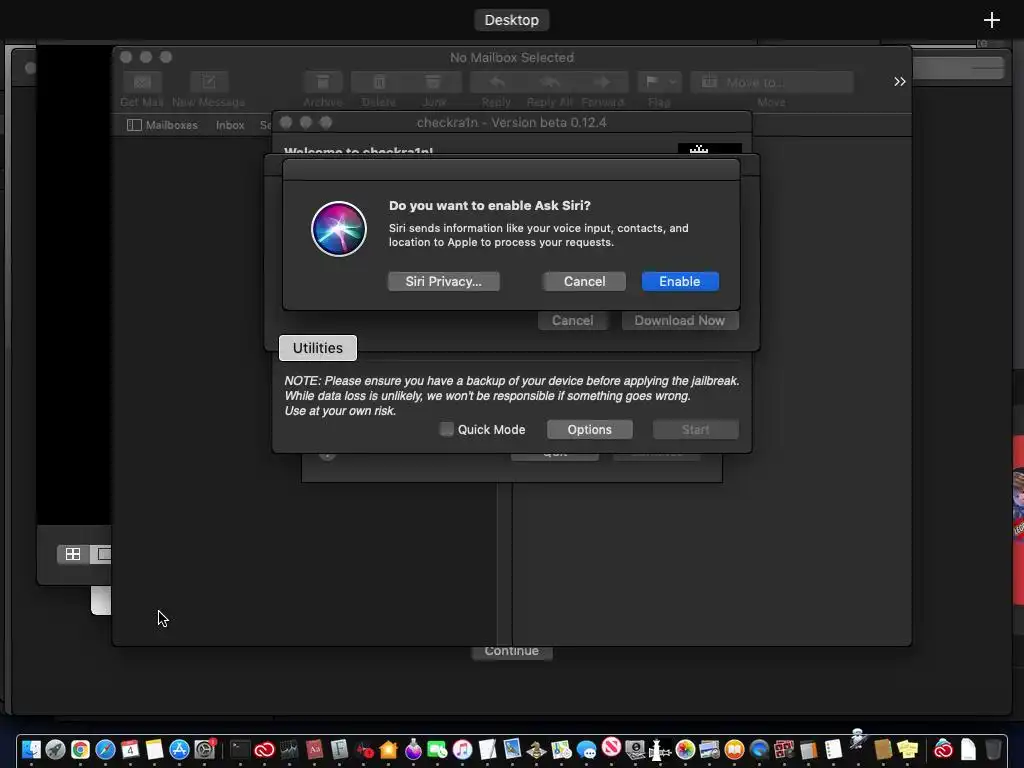Open News from the Dock
1024x768 pixels.
pyautogui.click(x=611, y=746)
